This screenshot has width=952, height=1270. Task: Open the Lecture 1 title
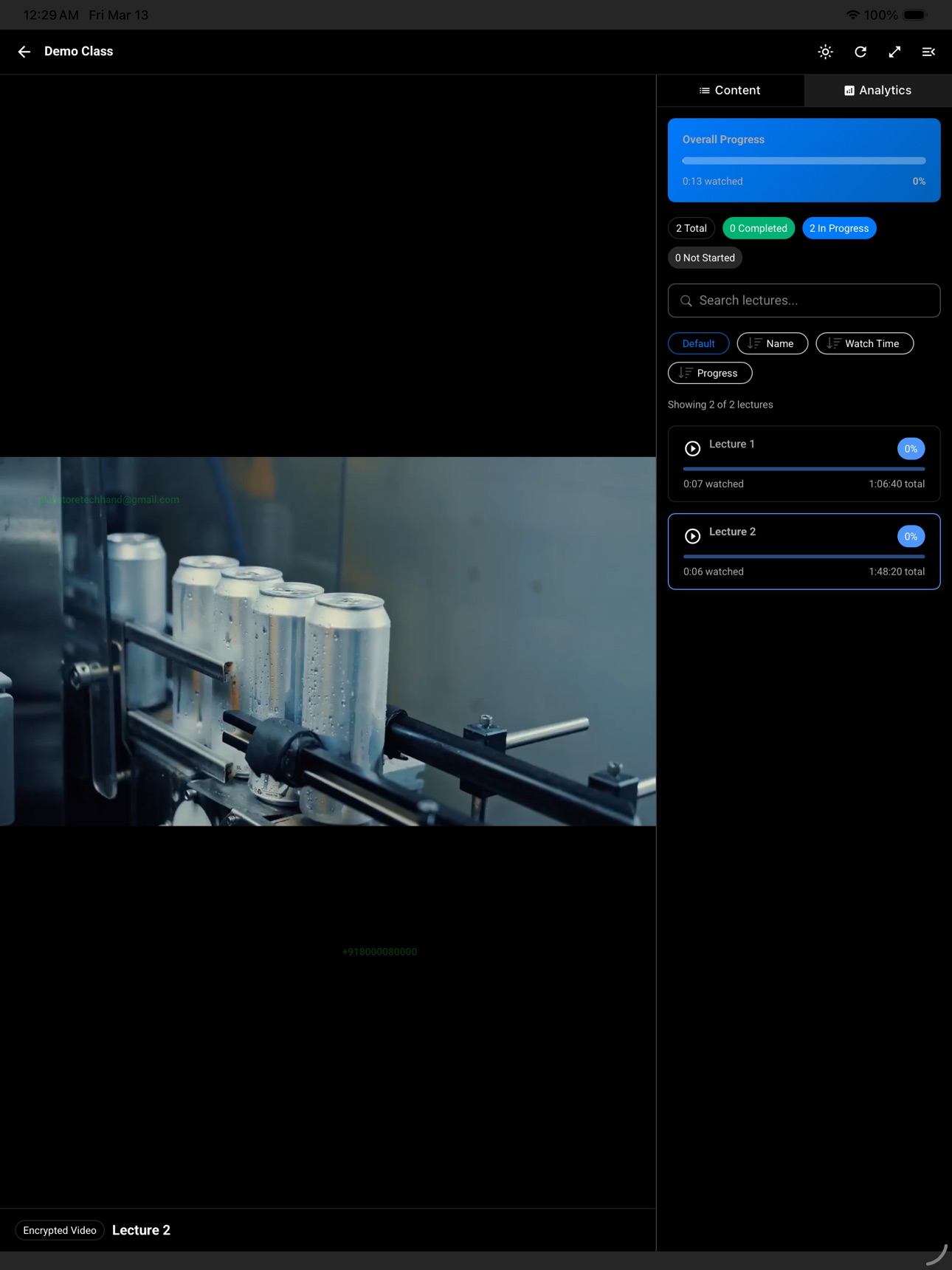(x=731, y=444)
